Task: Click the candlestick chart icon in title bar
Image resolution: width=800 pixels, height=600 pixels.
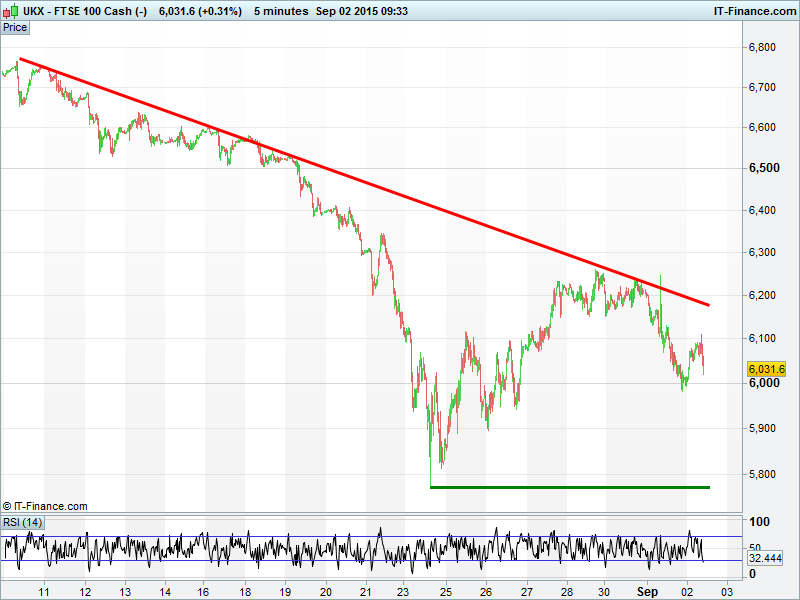Action: tap(10, 11)
